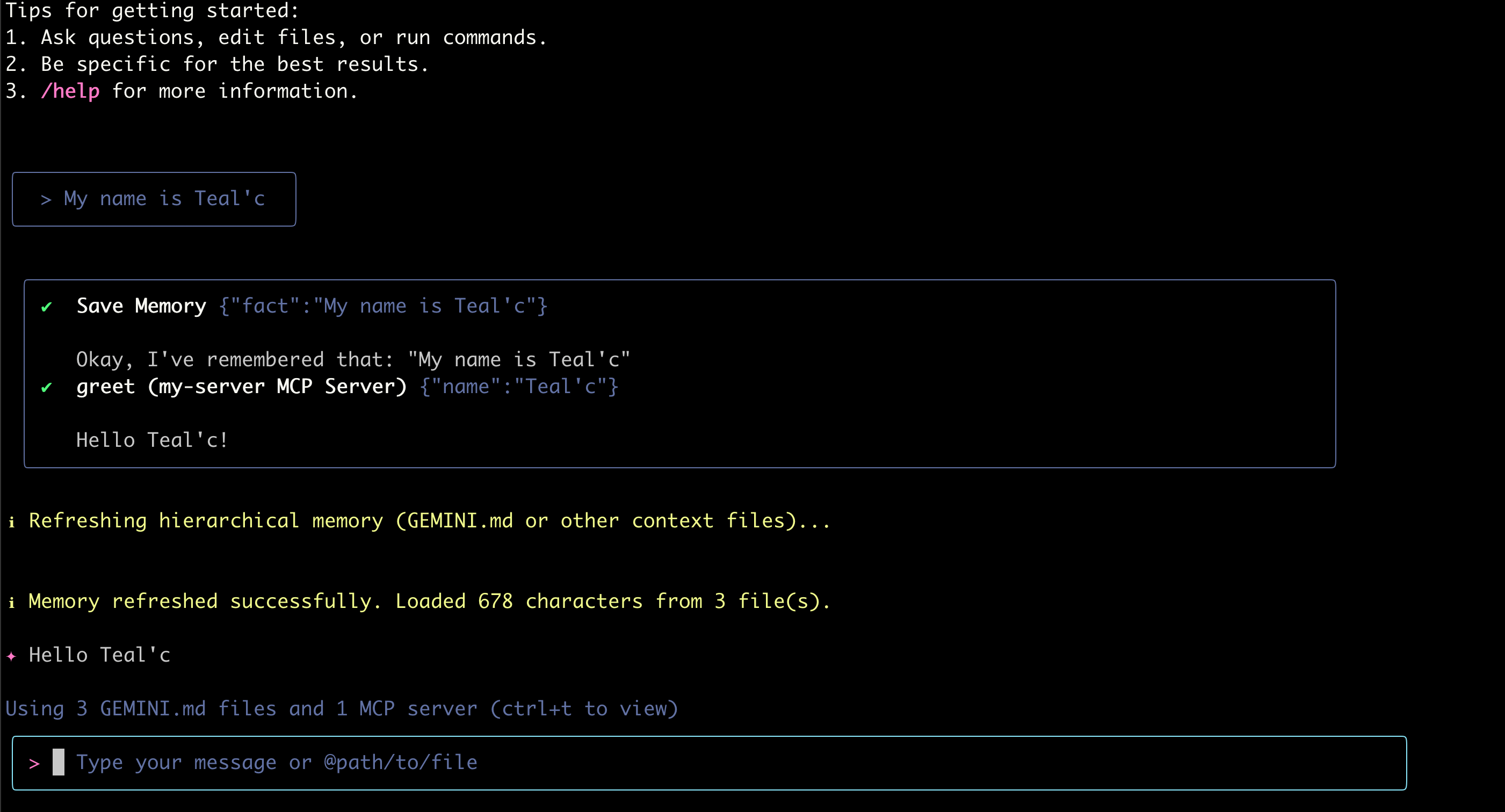
Task: Click info icon before Refreshing hierarchical memory
Action: 12,521
